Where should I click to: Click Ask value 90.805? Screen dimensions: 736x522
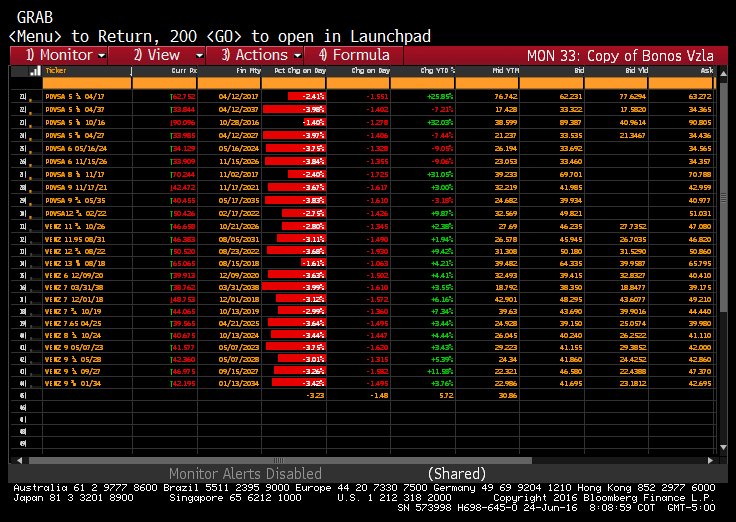[700, 123]
